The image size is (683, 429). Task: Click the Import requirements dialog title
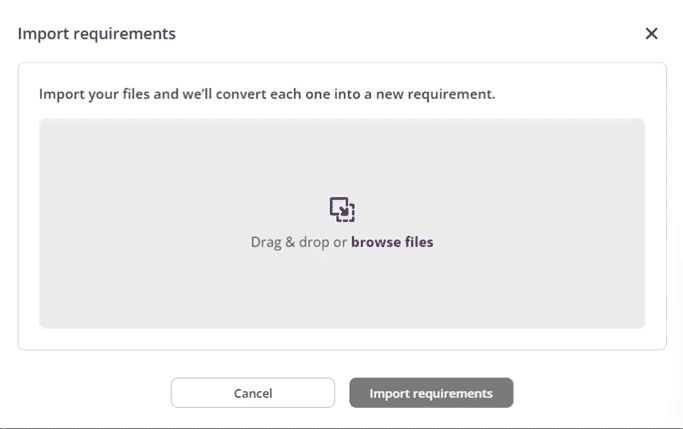tap(97, 34)
